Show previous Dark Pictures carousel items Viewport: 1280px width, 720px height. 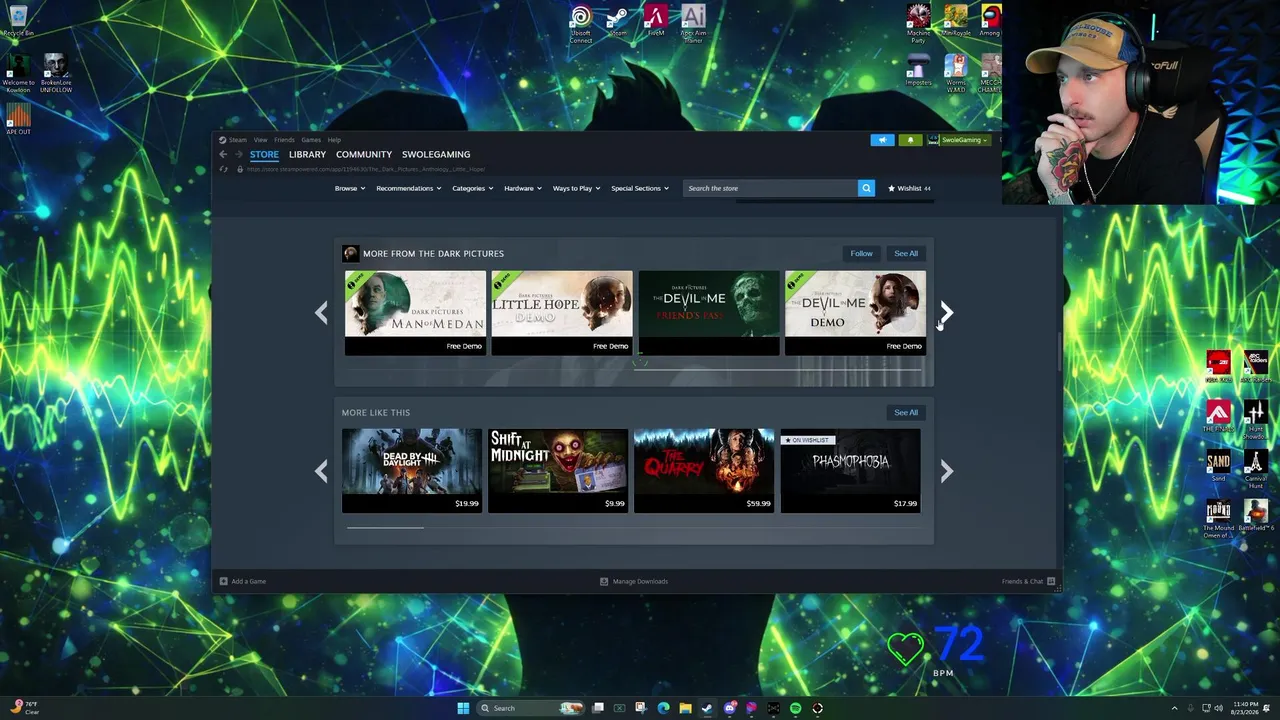pos(321,313)
